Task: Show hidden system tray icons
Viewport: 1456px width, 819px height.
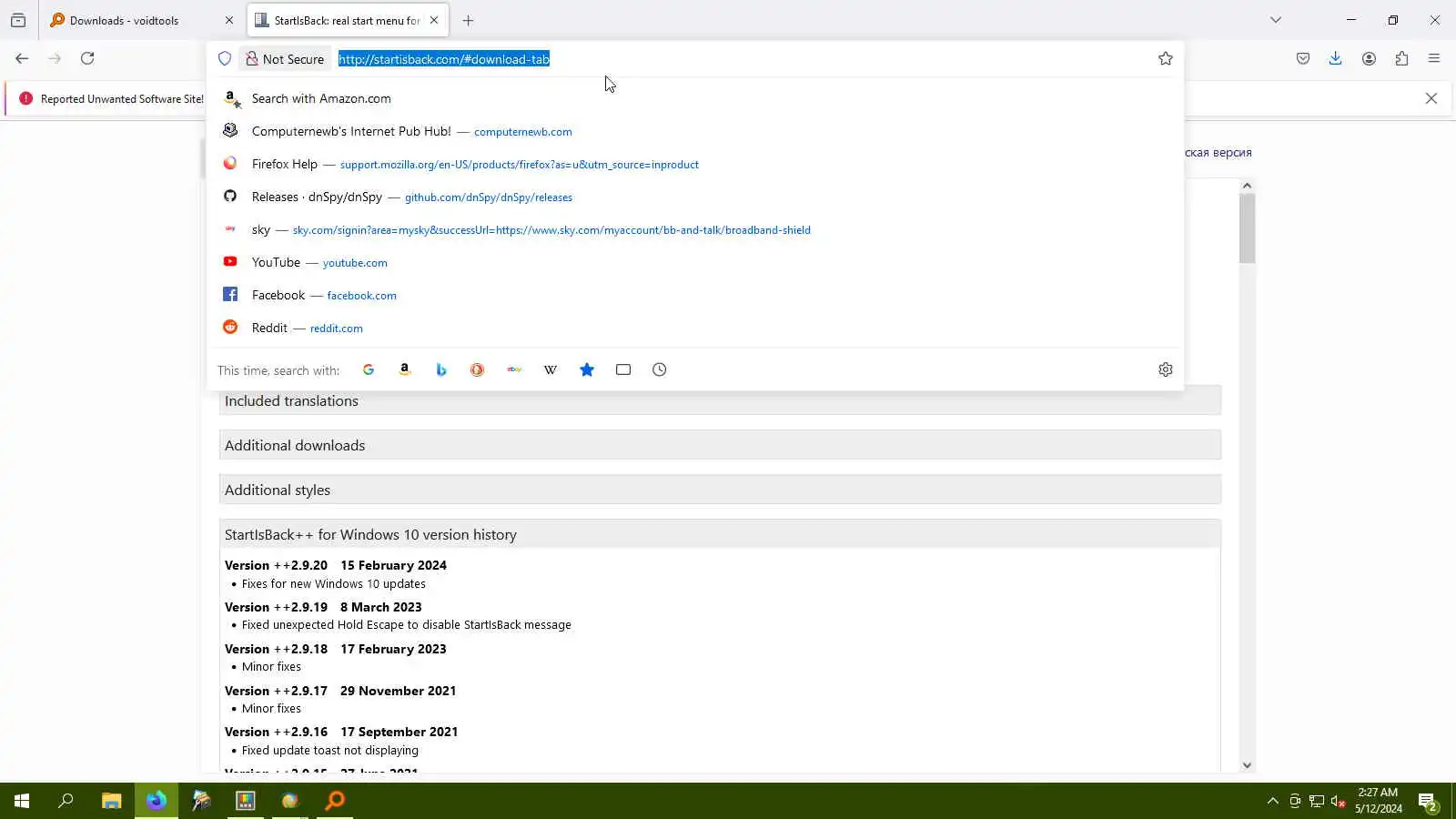Action: click(x=1272, y=801)
